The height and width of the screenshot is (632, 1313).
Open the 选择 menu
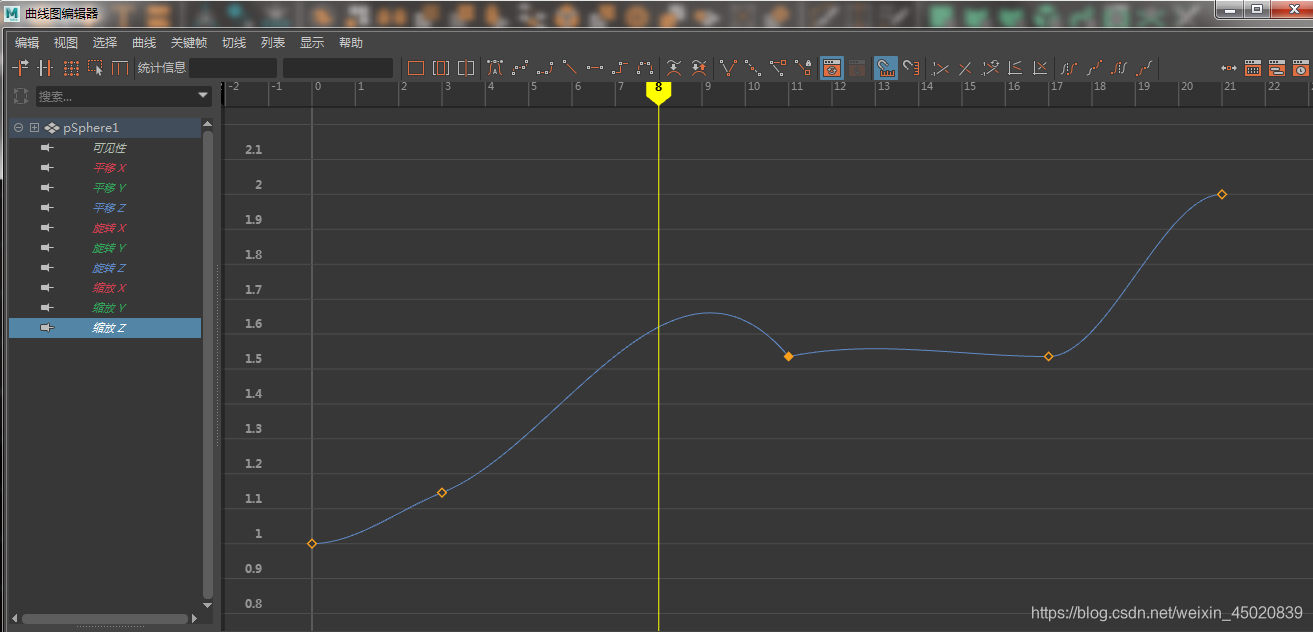click(105, 43)
